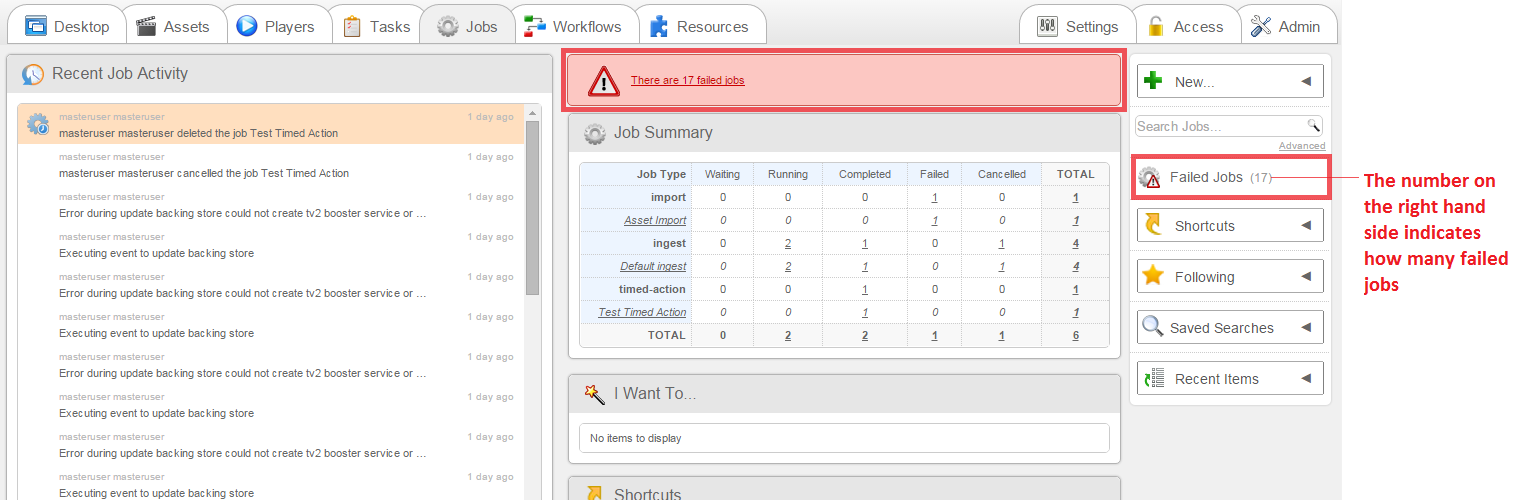Click the Recent Items list icon

coord(1153,379)
